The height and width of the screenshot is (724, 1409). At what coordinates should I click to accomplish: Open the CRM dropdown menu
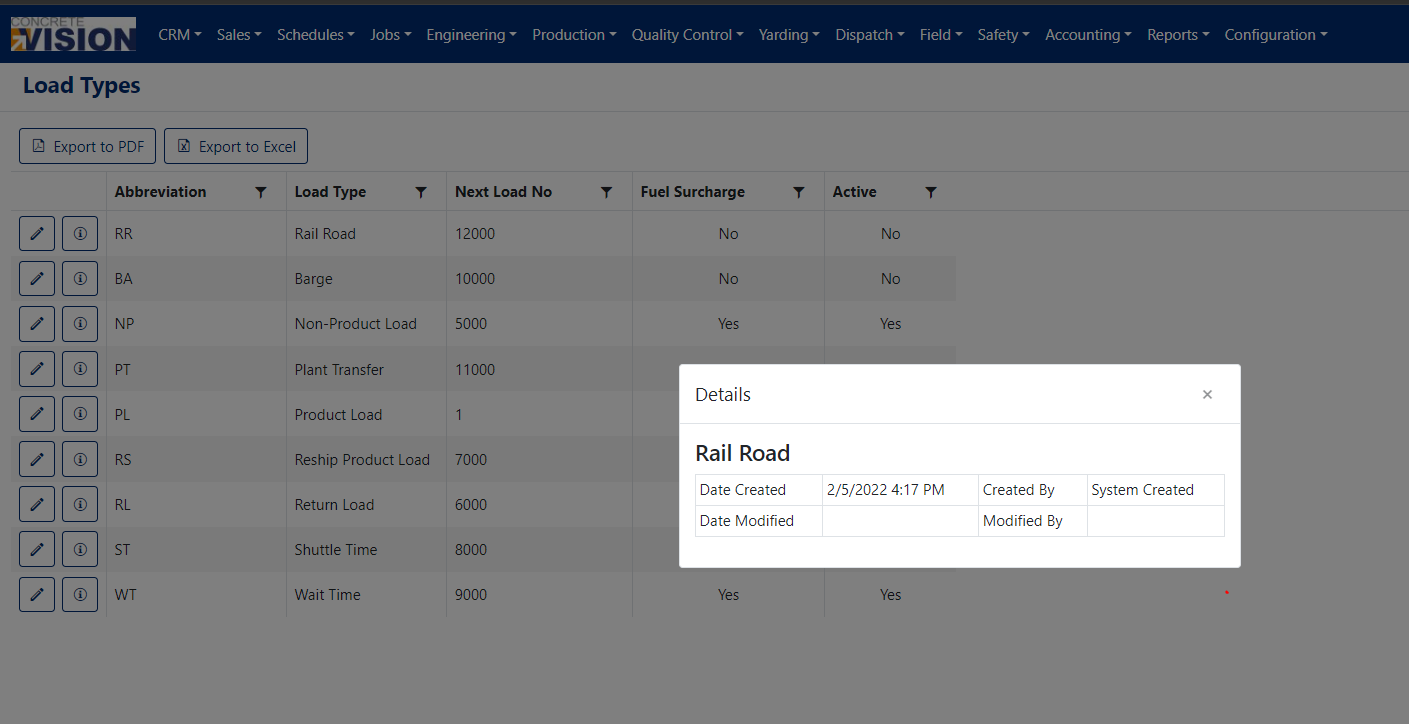tap(180, 34)
